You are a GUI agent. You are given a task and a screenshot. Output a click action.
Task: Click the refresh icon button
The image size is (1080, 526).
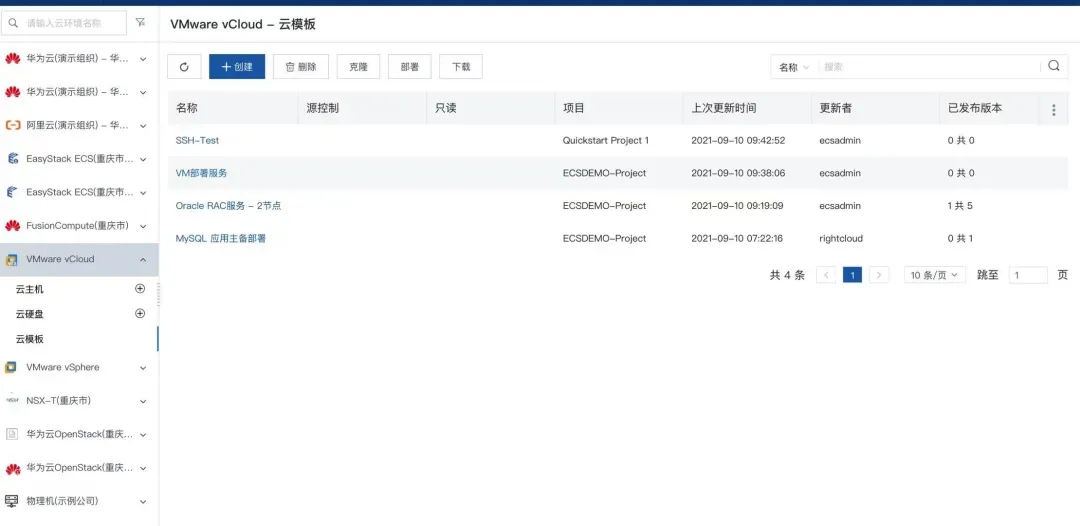click(x=184, y=67)
